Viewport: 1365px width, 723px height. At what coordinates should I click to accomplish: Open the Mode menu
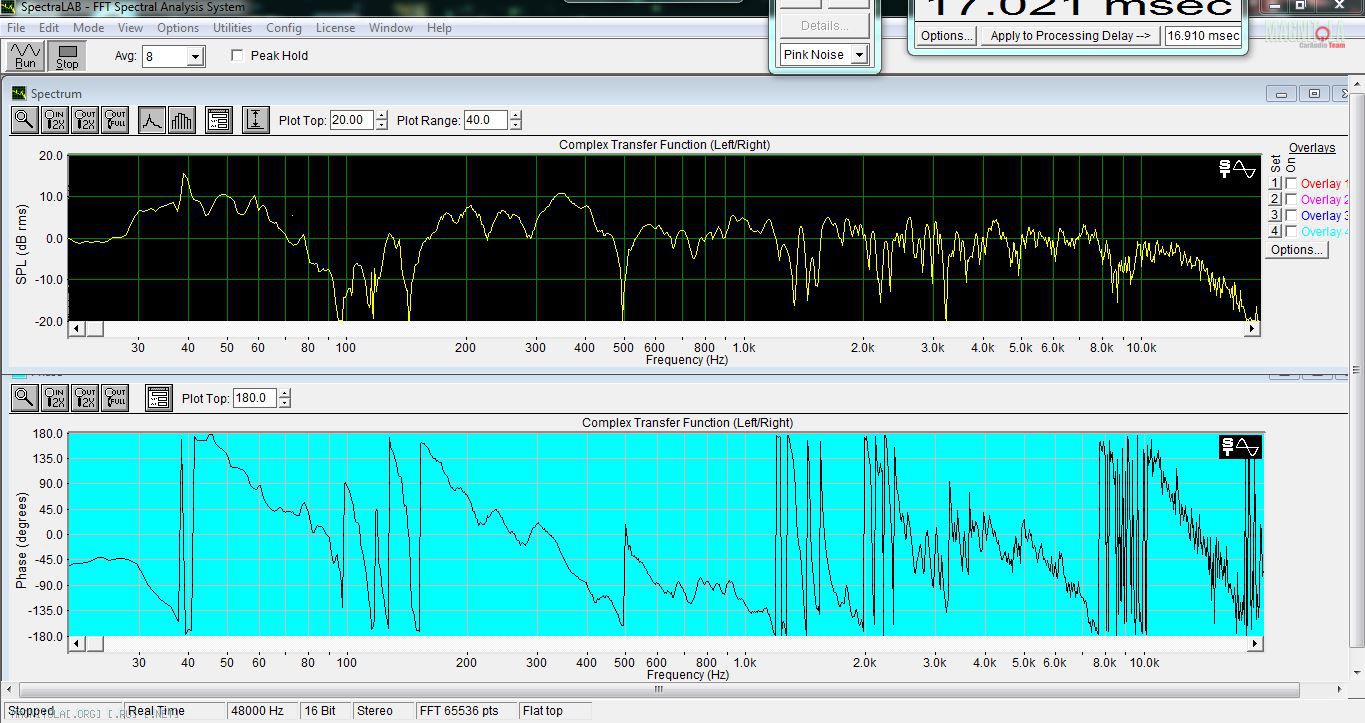tap(88, 28)
